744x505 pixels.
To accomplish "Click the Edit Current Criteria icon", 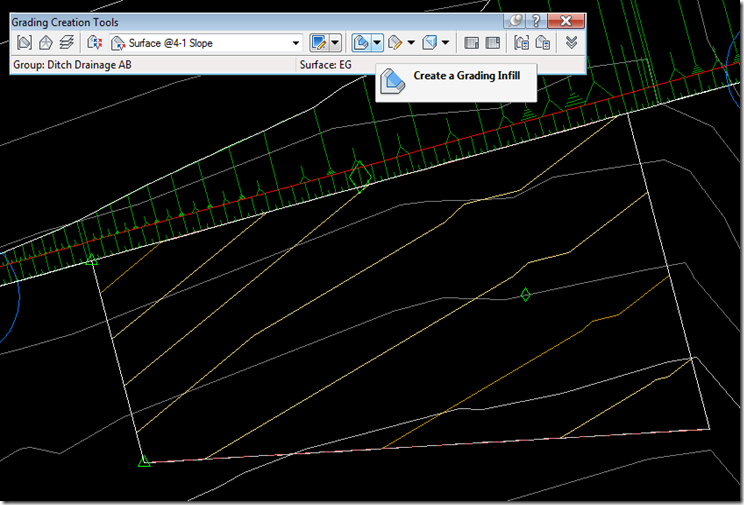I will click(x=320, y=43).
